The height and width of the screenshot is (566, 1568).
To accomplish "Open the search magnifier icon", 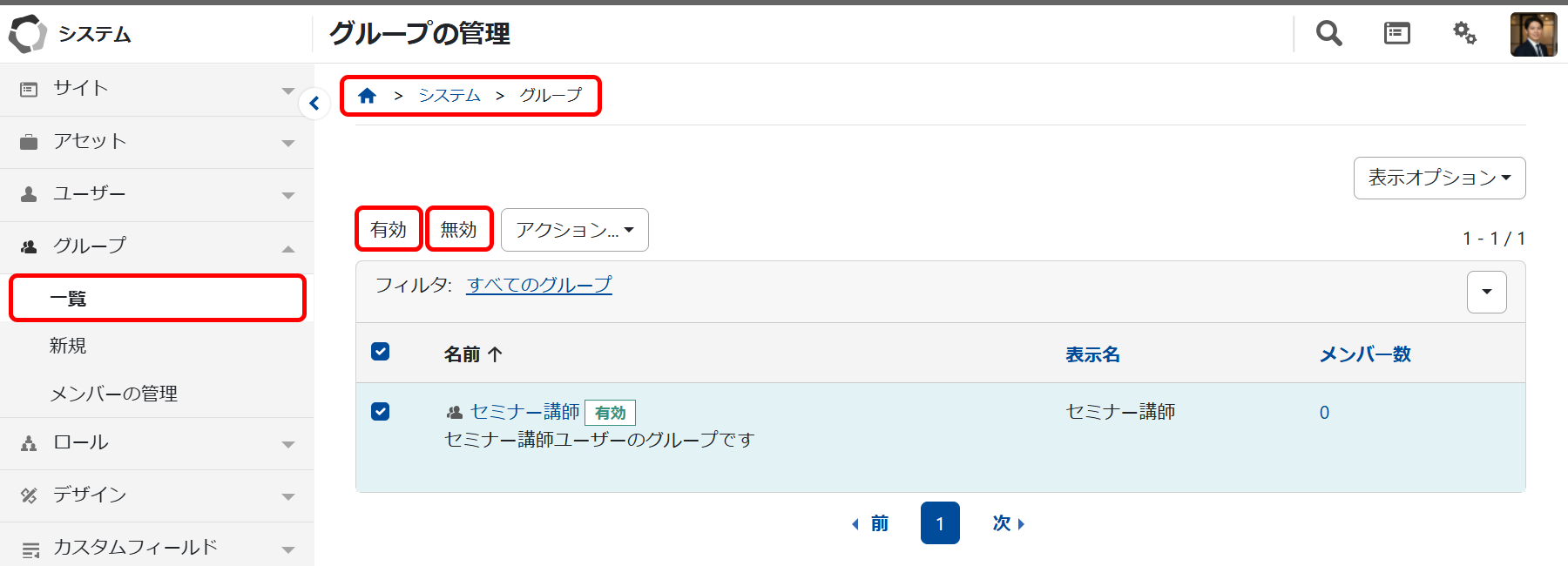I will [1328, 33].
